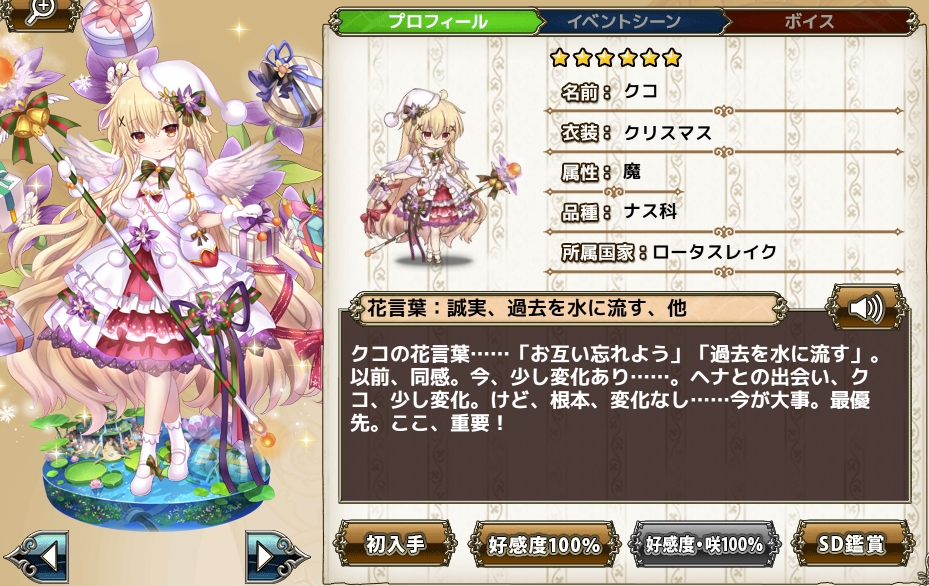Go to next character with right arrow
The image size is (929, 586).
[x=276, y=556]
